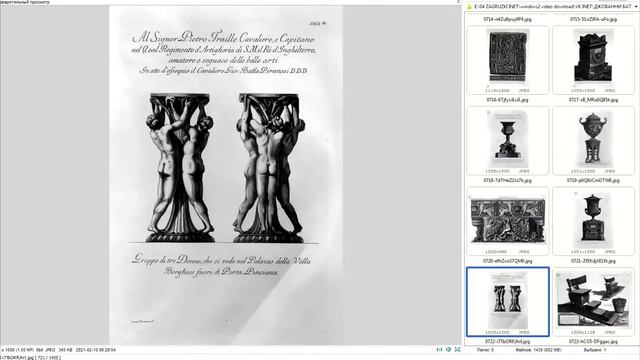Select thumbnail 0721 lidded vase on pedestal
Image resolution: width=640 pixels, height=360 pixels.
pyautogui.click(x=593, y=221)
